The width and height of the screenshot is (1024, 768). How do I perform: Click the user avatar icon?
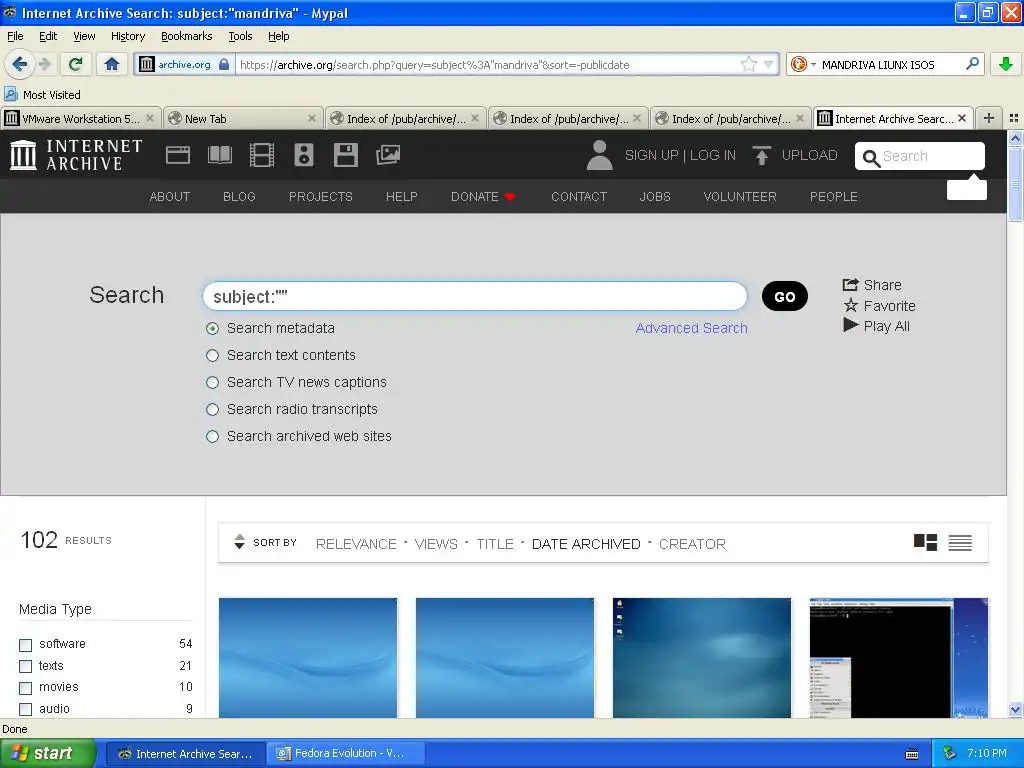(x=600, y=155)
